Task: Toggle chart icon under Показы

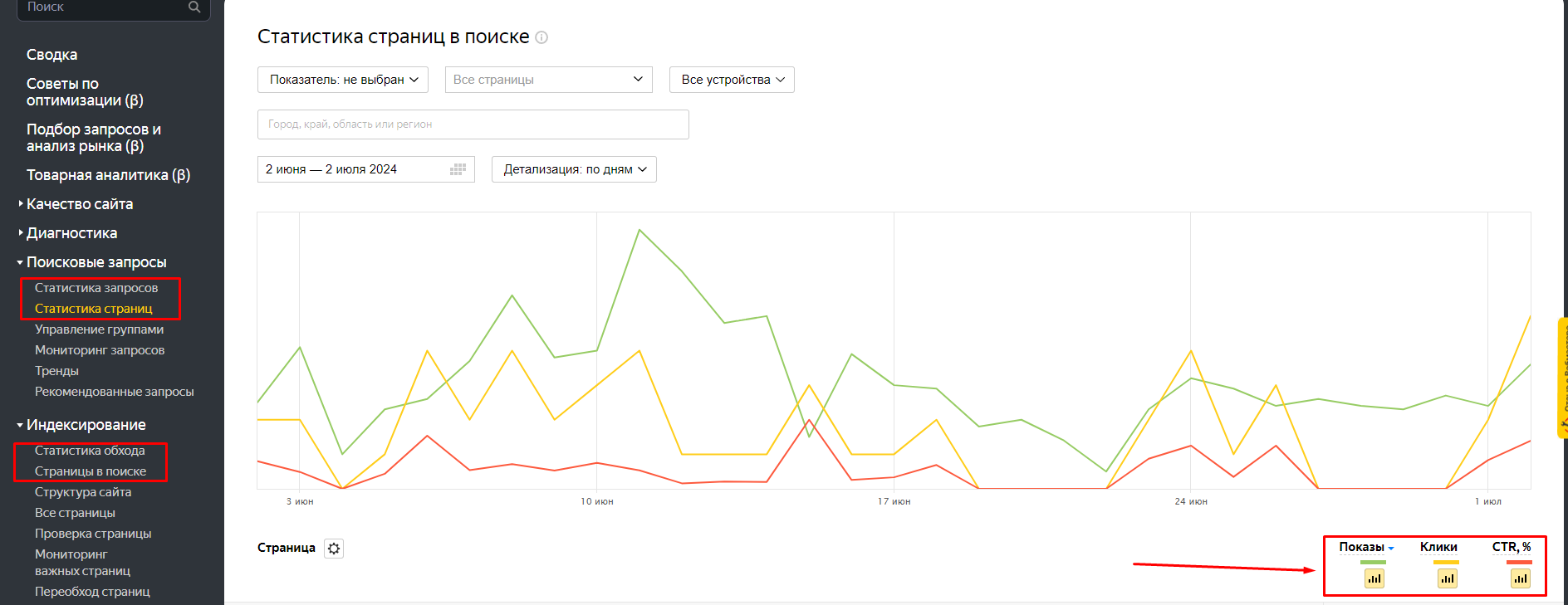Action: tap(1374, 578)
